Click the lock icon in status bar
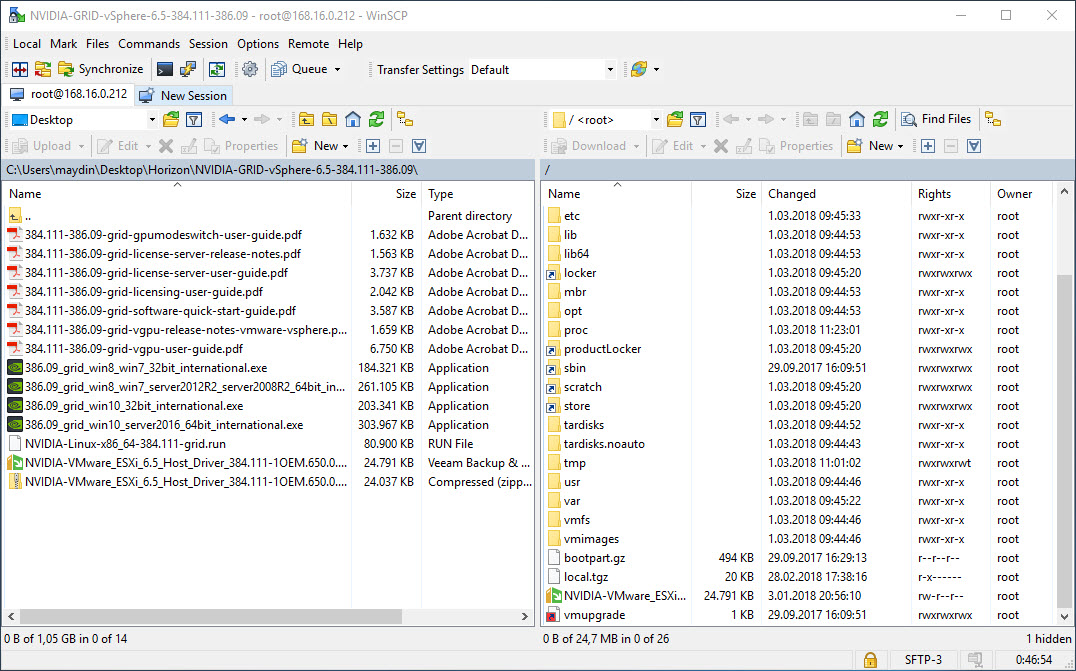The width and height of the screenshot is (1076, 671). [x=870, y=660]
